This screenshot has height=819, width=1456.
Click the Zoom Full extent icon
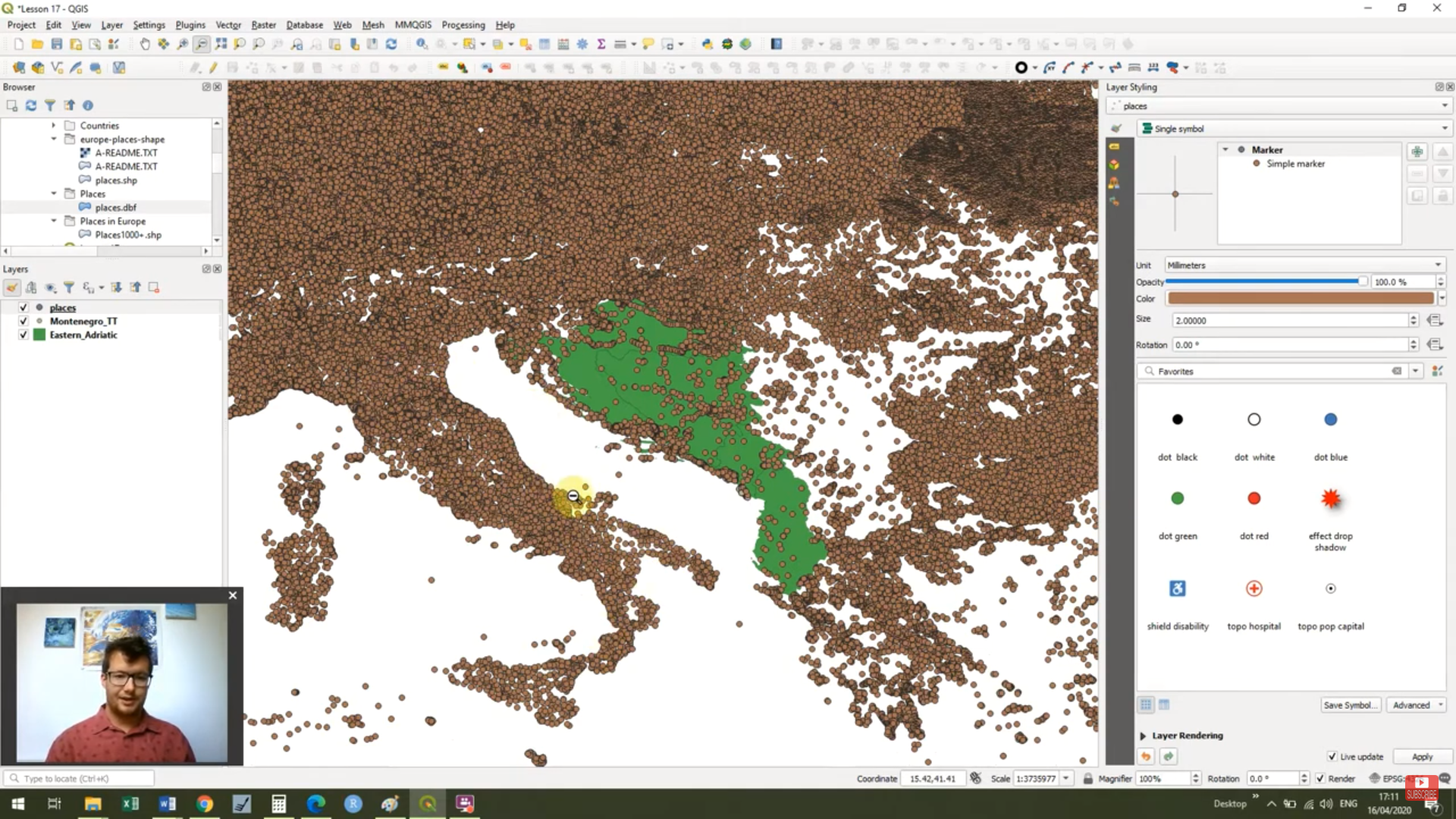(221, 44)
